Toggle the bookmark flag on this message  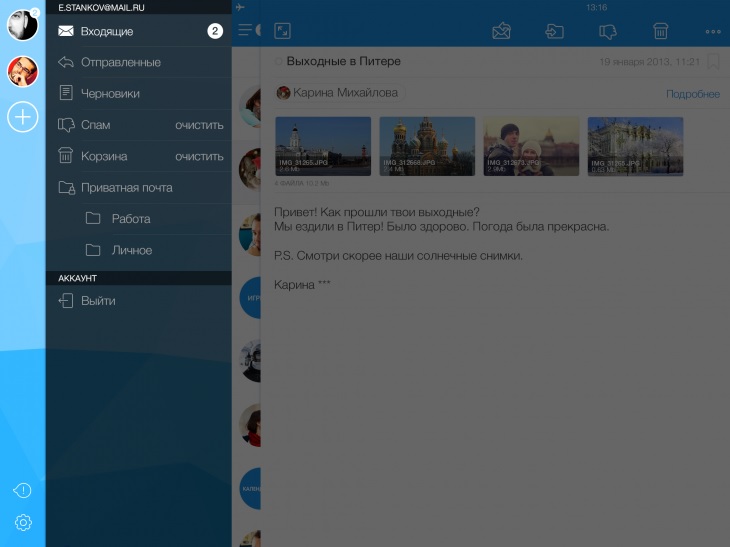tap(713, 62)
